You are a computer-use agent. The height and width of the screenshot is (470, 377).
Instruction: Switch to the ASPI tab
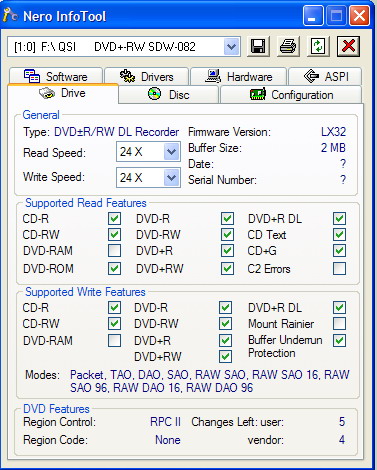(325, 76)
